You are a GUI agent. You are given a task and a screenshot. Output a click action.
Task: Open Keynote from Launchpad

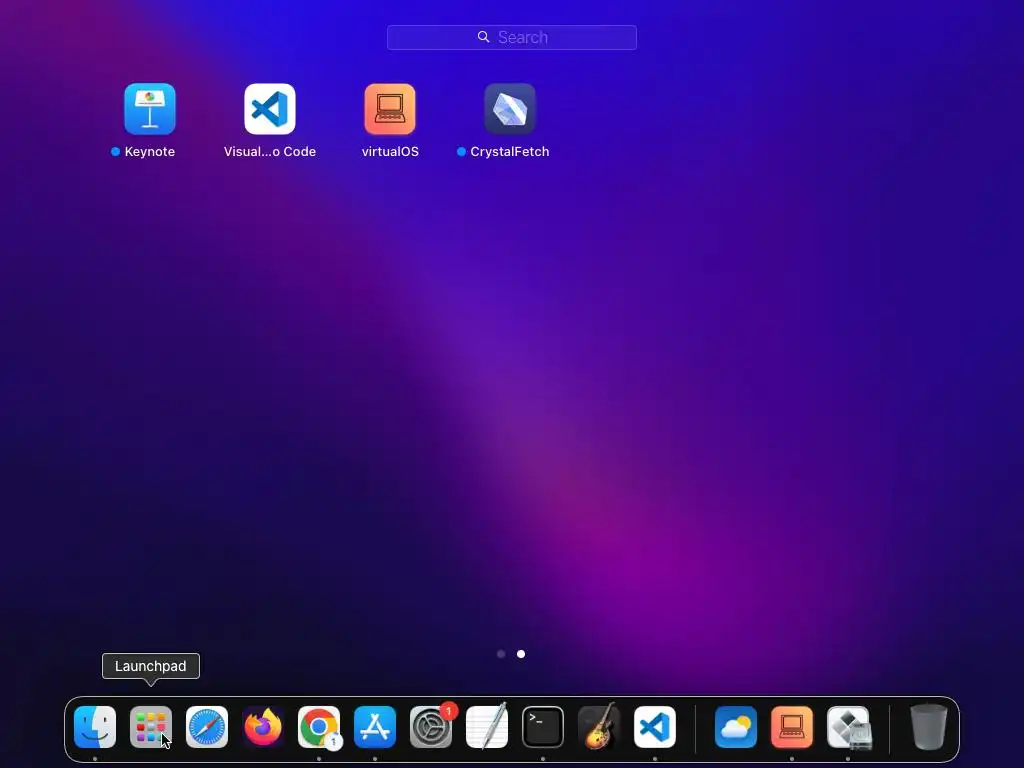[150, 108]
